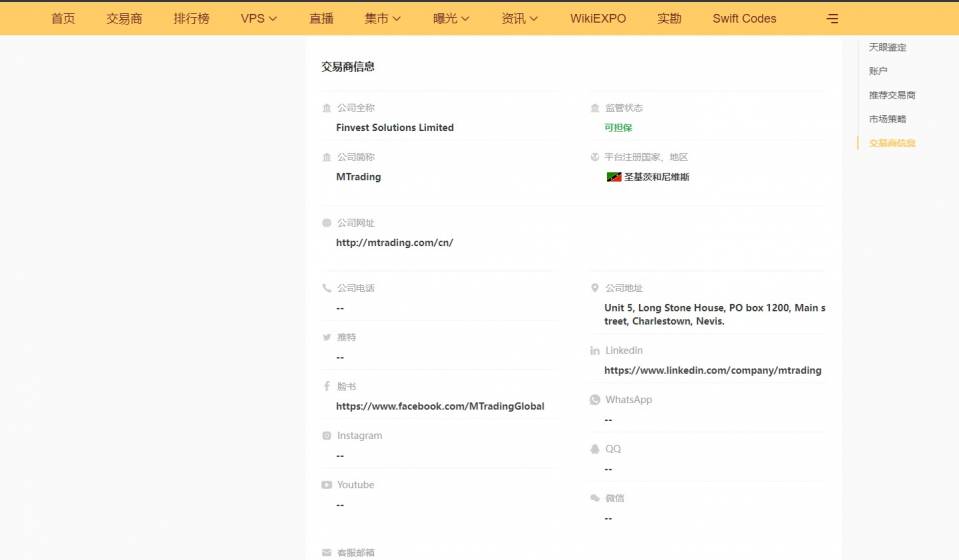
Task: Click the Instagram icon
Action: [327, 436]
